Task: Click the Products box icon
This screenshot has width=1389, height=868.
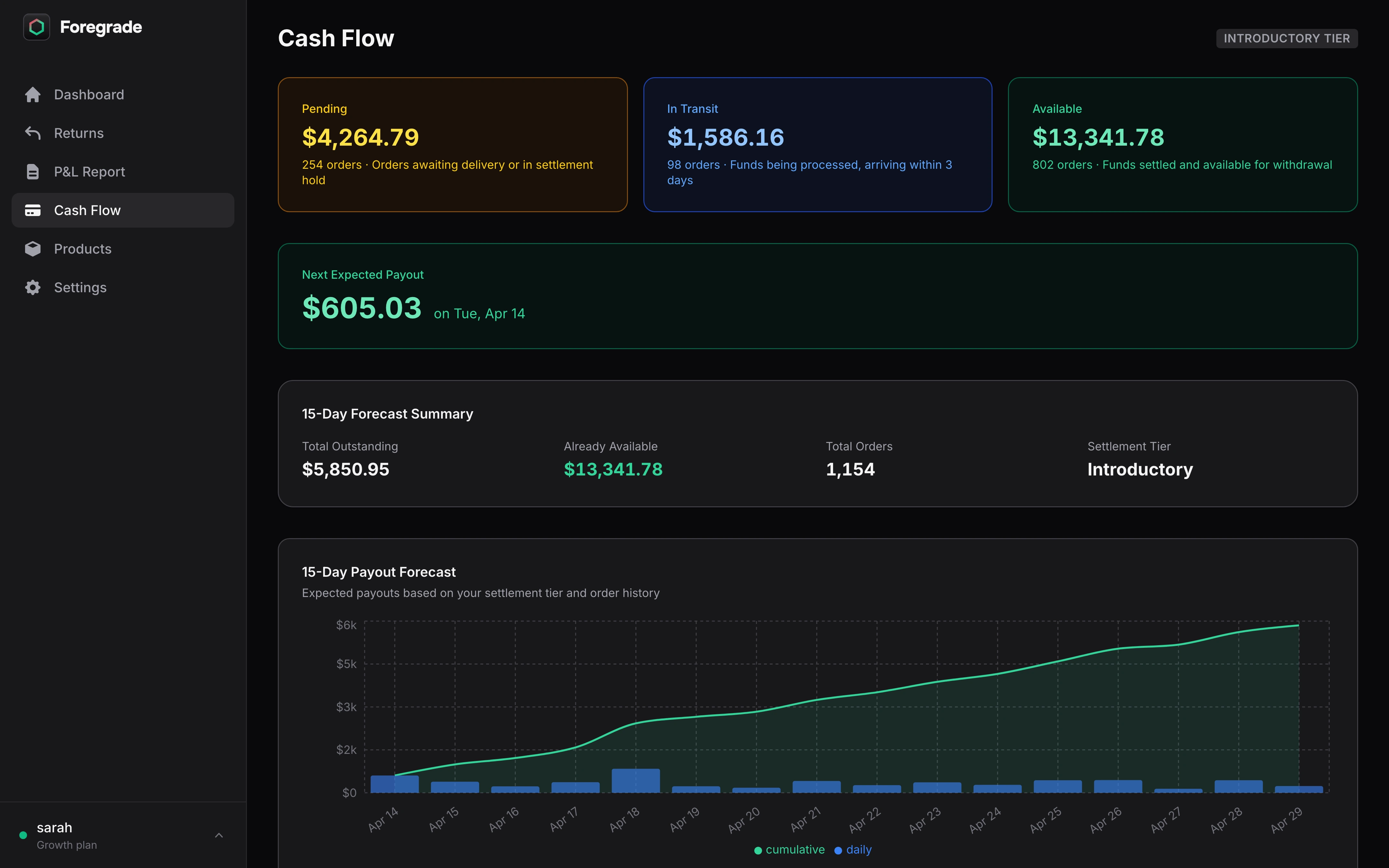Action: click(x=33, y=249)
